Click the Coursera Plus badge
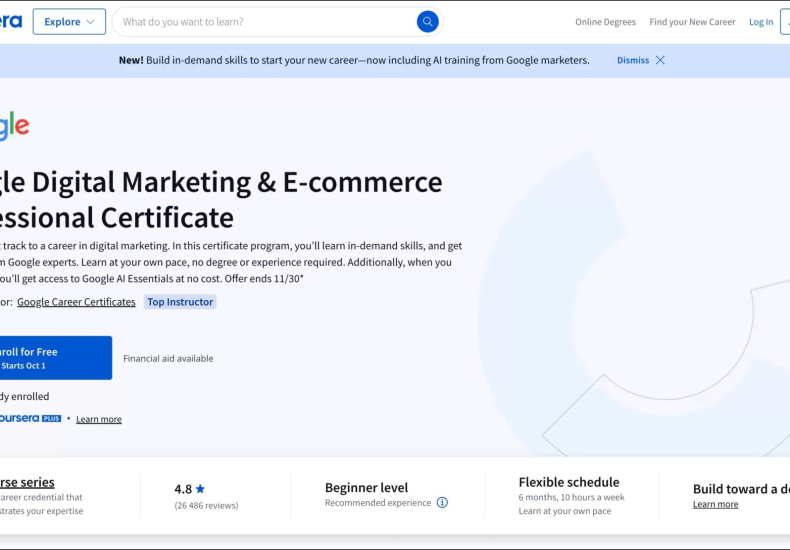 pyautogui.click(x=30, y=419)
